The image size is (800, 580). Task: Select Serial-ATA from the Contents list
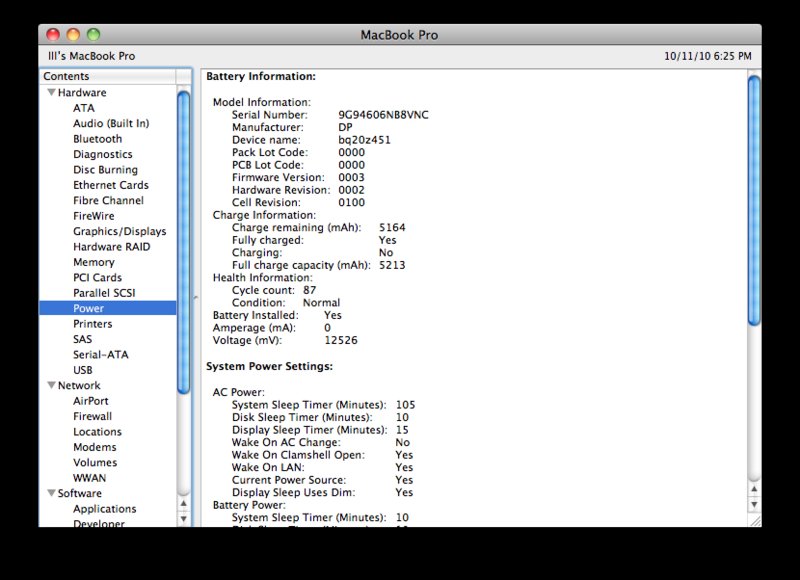100,354
